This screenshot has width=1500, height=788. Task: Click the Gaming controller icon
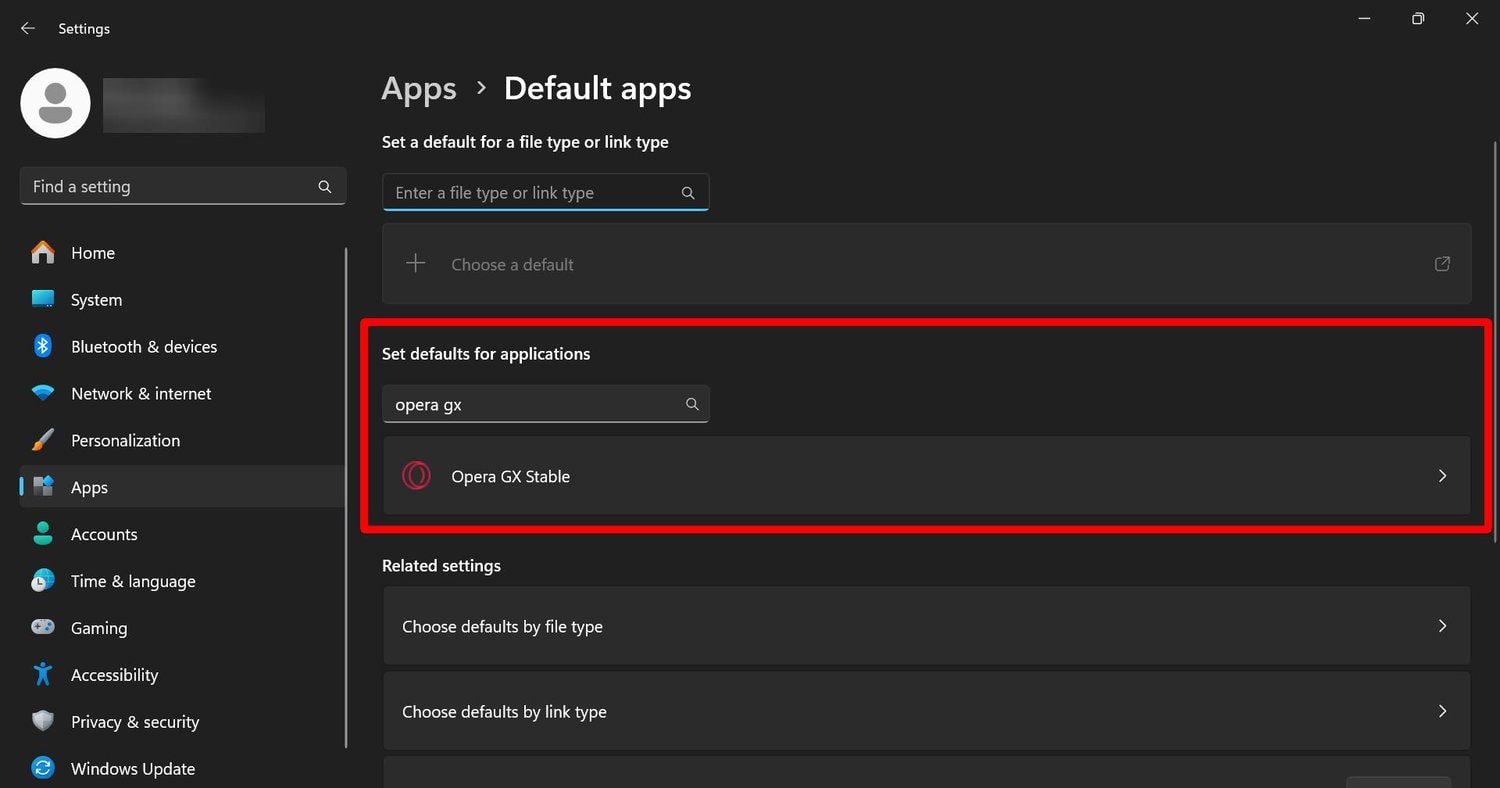tap(42, 628)
